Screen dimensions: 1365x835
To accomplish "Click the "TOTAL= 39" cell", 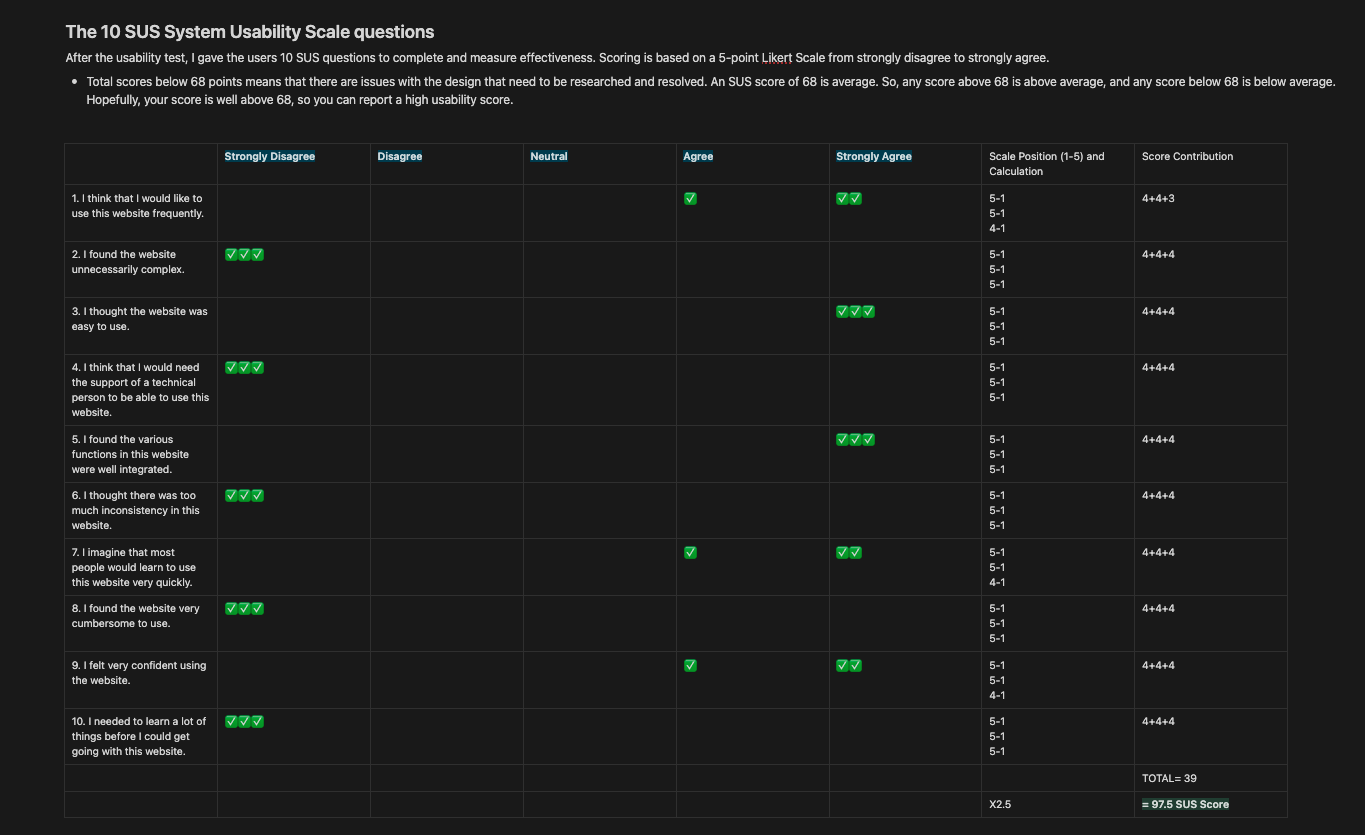I will point(1169,779).
